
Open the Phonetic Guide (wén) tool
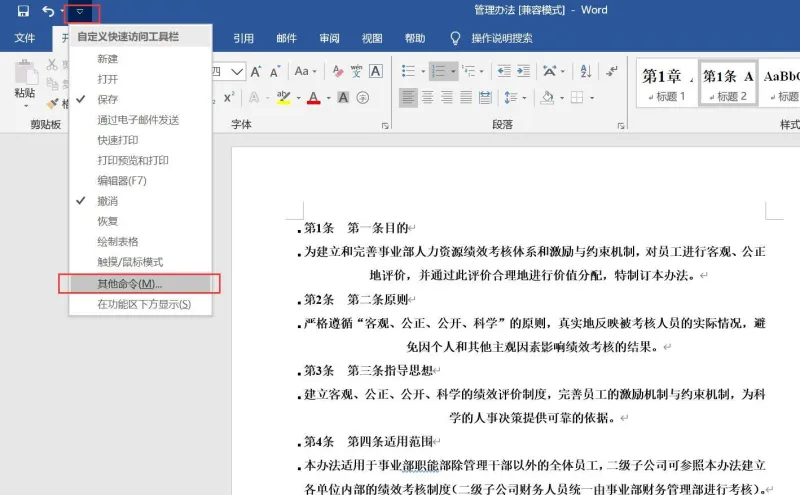(x=356, y=71)
